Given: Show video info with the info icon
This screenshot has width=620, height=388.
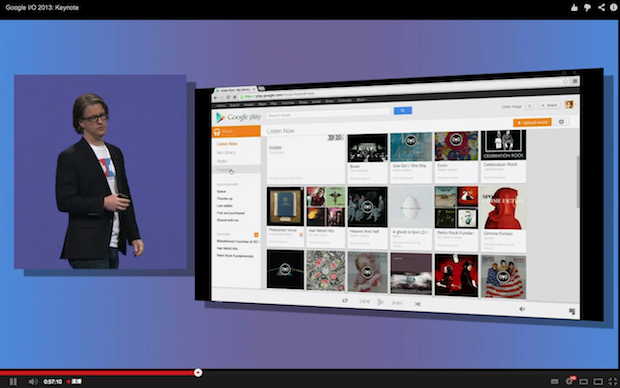Looking at the screenshot, I should tap(614, 7).
